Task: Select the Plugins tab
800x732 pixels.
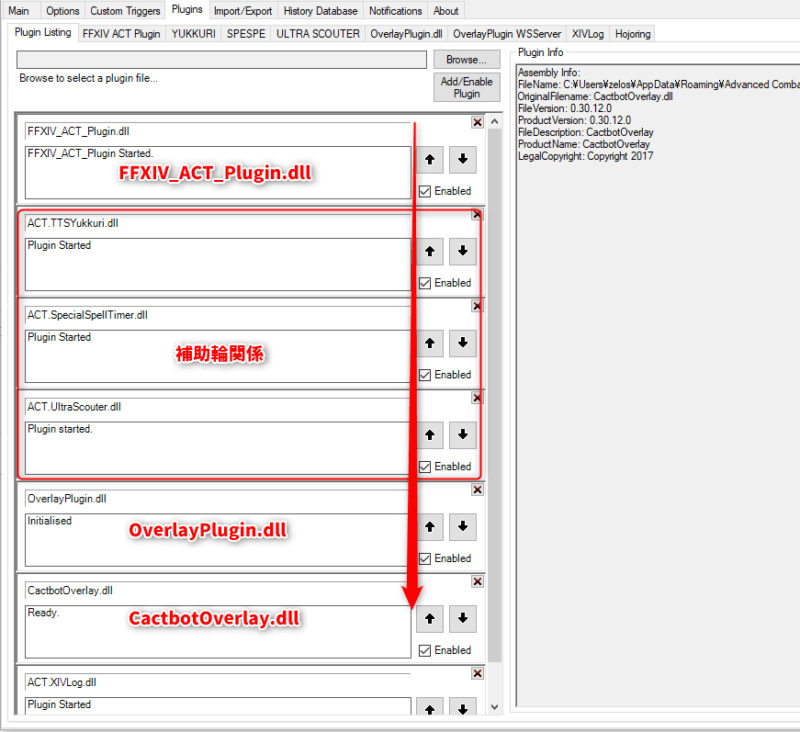Action: (187, 10)
